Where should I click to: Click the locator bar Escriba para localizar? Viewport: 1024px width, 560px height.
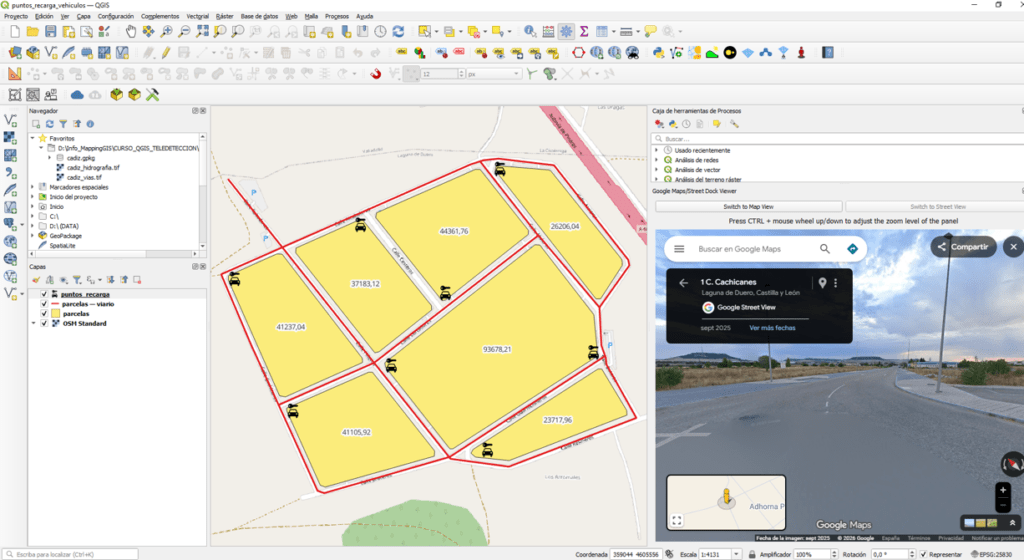pyautogui.click(x=71, y=554)
